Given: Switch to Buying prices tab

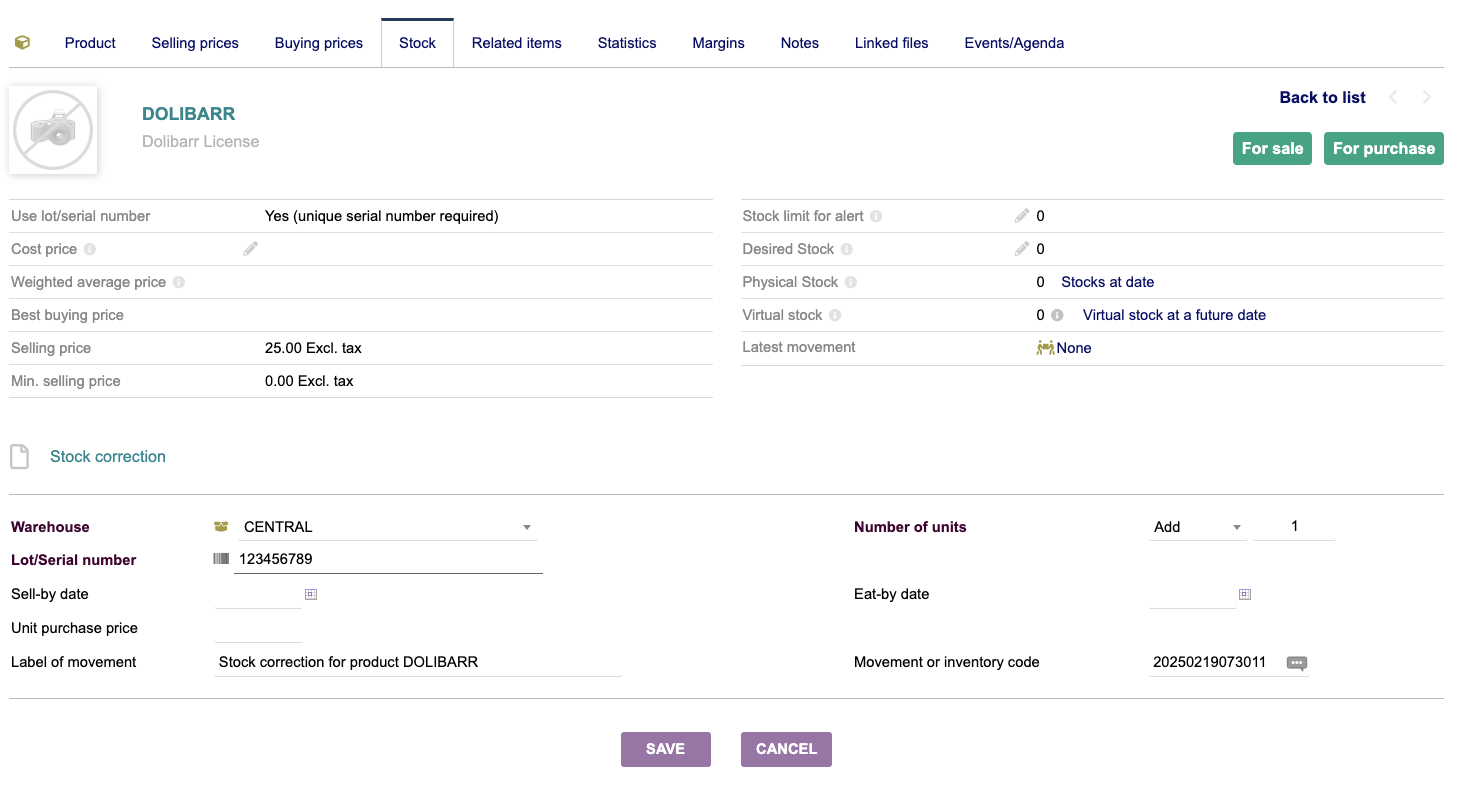Looking at the screenshot, I should point(319,43).
